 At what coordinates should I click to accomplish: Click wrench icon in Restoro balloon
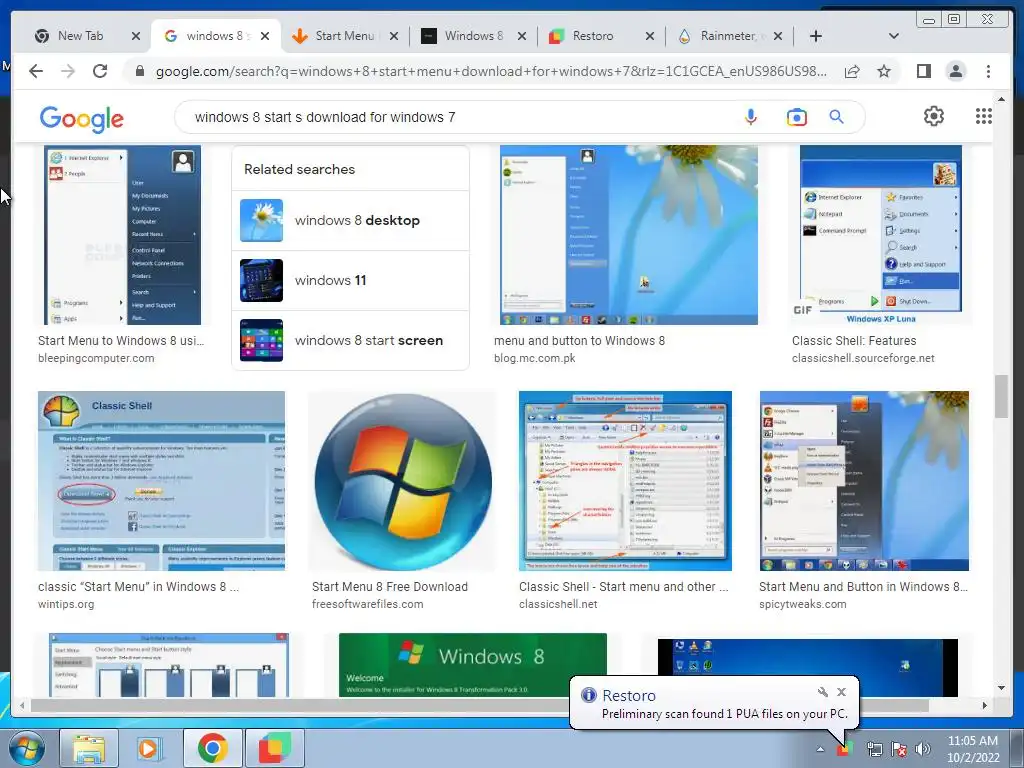click(x=823, y=692)
